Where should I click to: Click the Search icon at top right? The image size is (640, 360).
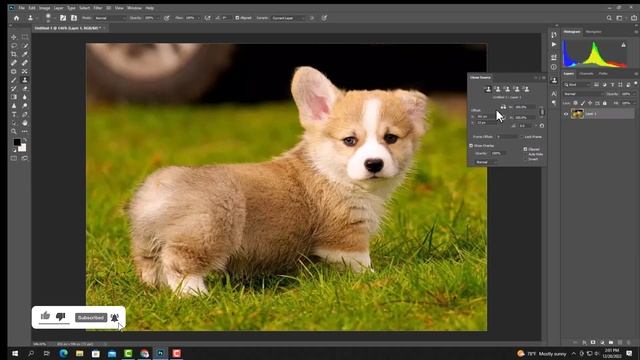pos(609,18)
